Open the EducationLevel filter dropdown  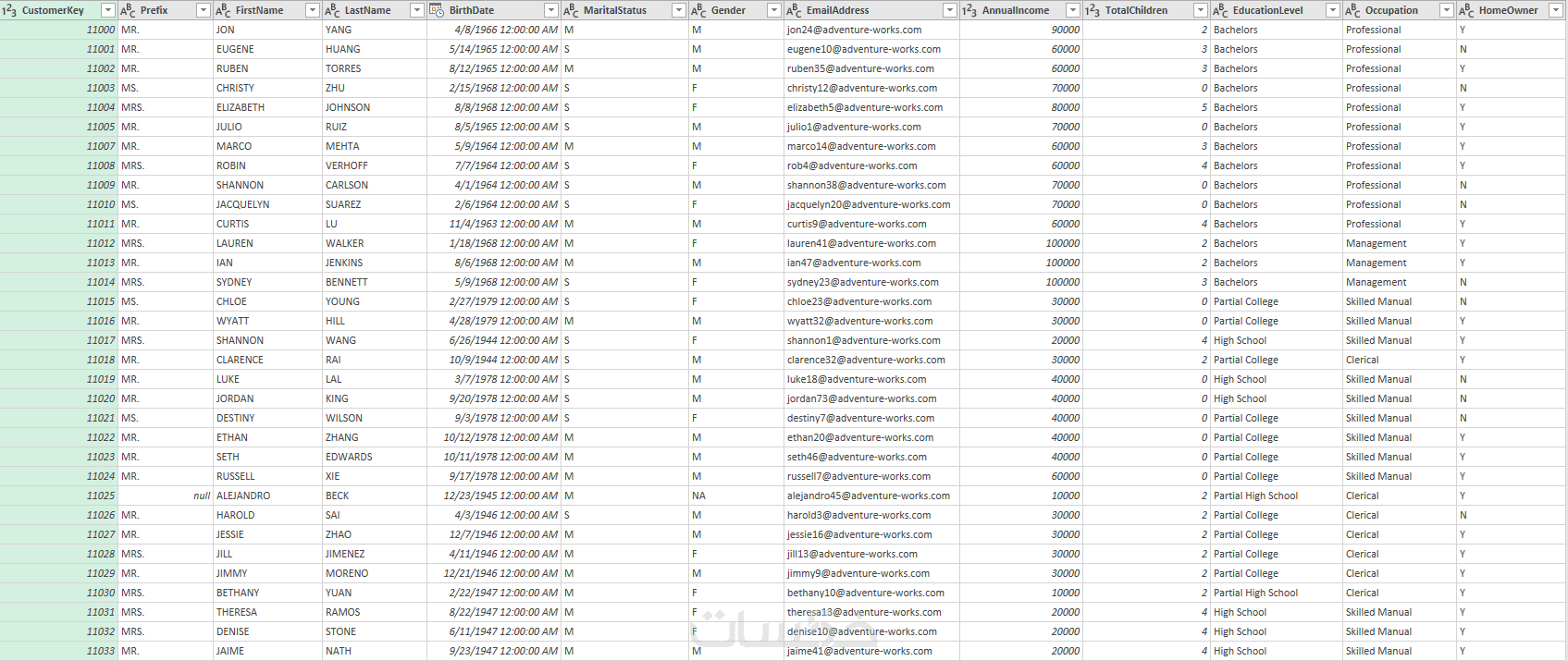(1332, 10)
